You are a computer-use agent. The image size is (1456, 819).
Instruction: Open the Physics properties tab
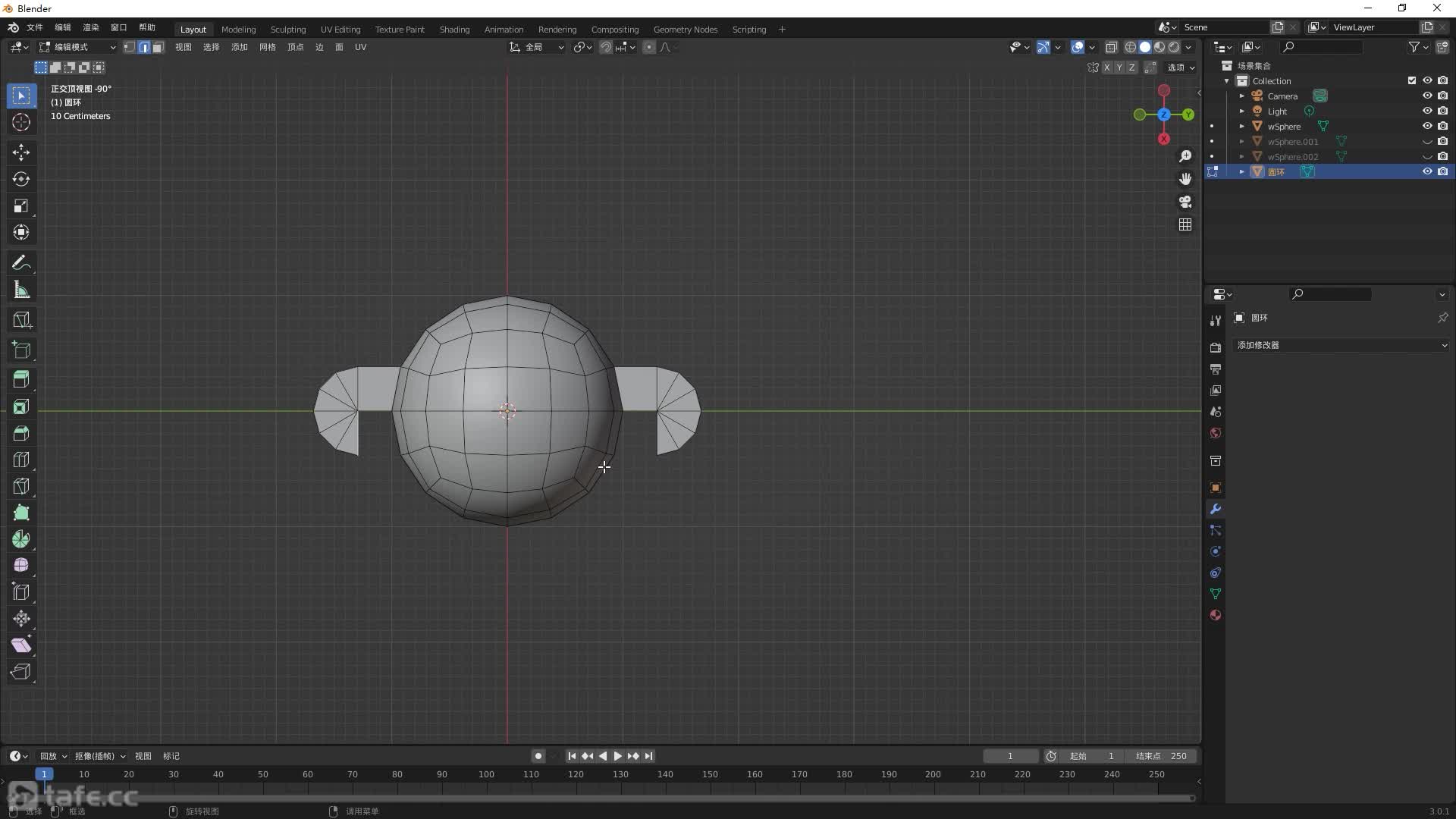1216,551
